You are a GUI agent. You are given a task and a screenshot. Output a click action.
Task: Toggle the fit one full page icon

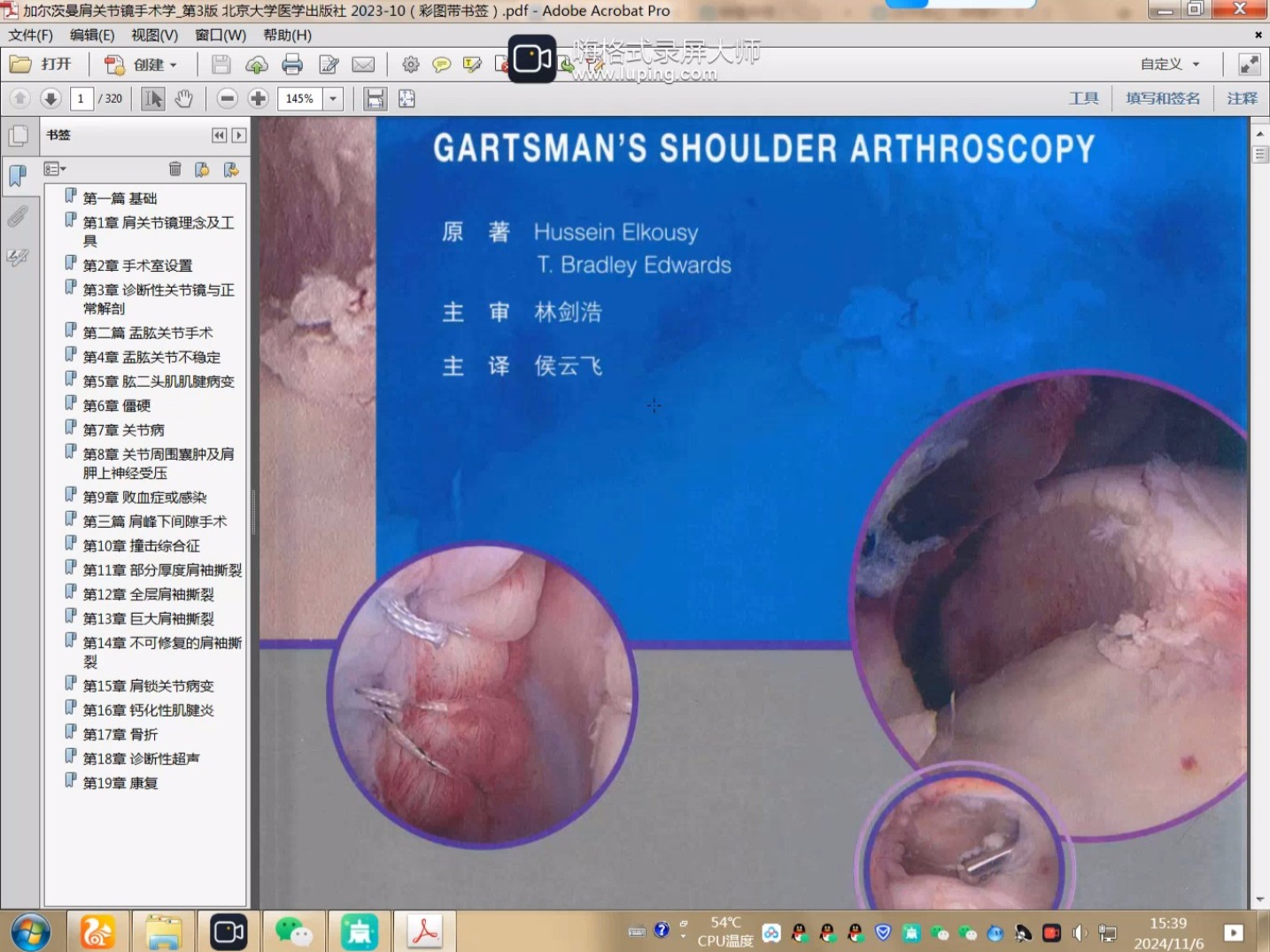[x=407, y=98]
